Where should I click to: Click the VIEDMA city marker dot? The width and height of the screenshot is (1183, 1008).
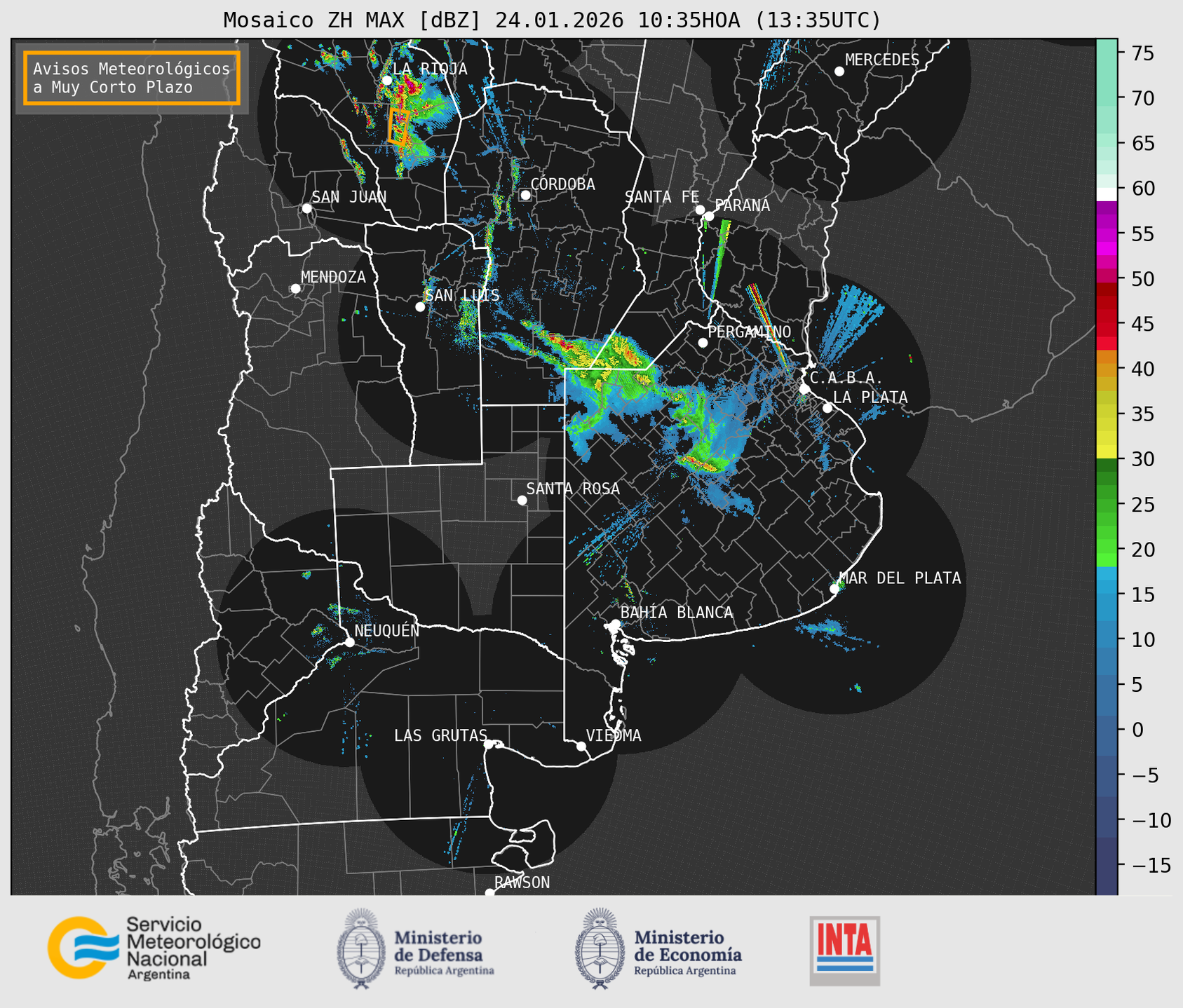click(581, 746)
